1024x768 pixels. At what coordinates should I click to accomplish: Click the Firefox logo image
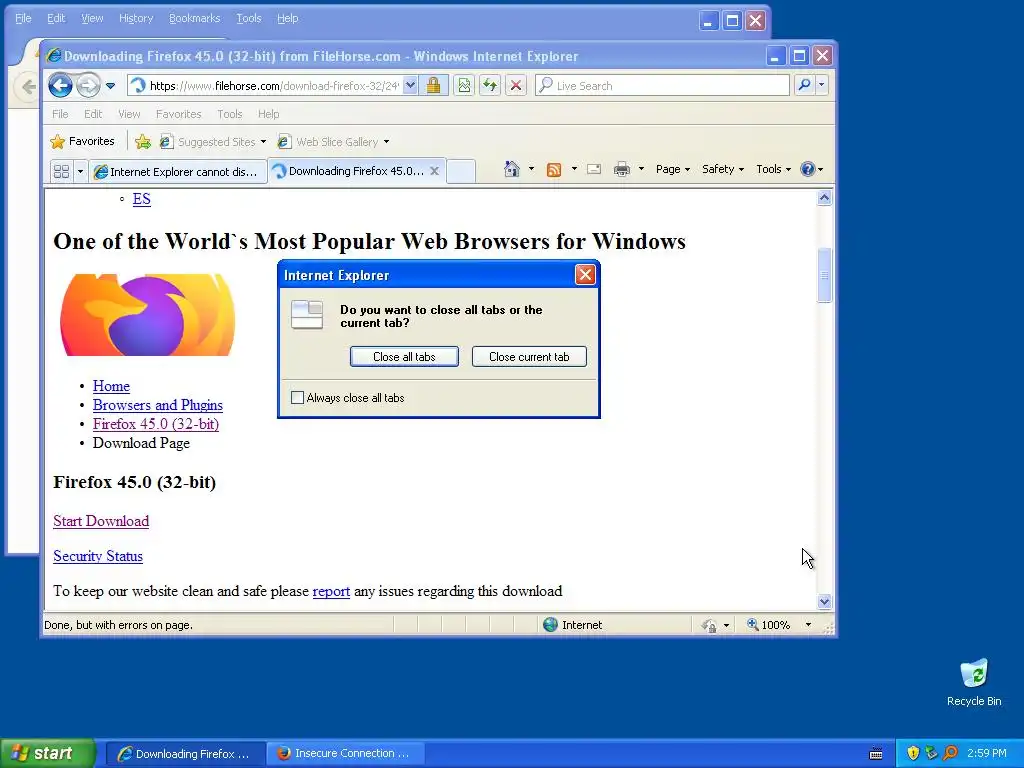[x=148, y=315]
